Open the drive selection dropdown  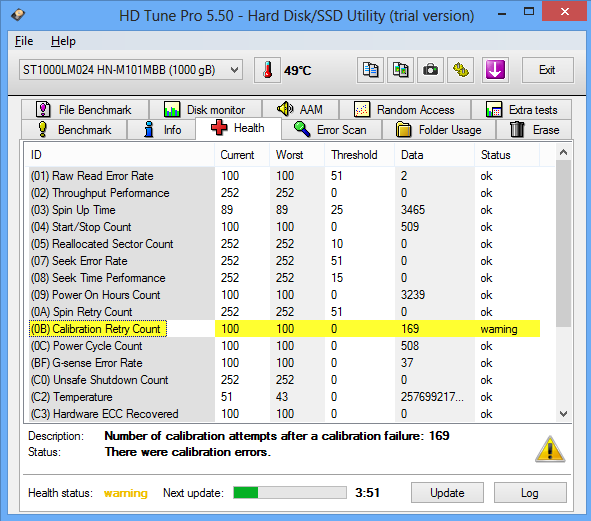click(x=131, y=70)
